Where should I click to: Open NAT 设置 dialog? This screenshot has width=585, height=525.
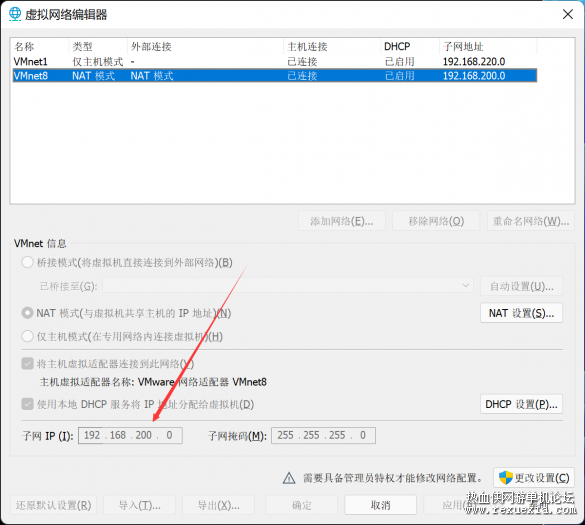pyautogui.click(x=521, y=313)
